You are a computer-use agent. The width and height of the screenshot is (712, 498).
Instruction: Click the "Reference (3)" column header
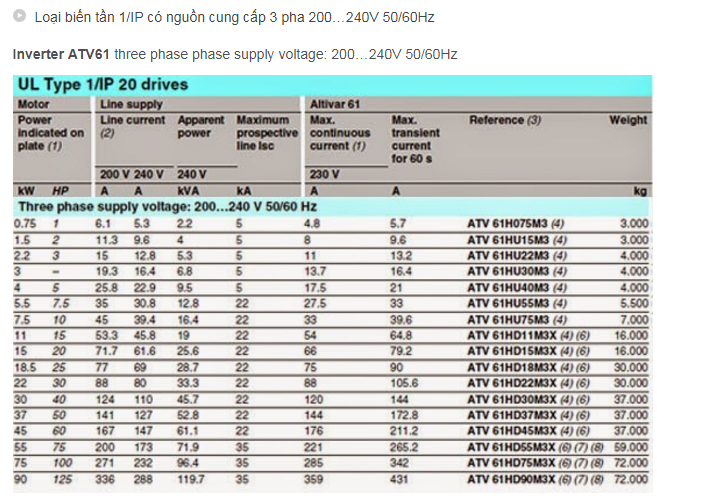(x=505, y=120)
